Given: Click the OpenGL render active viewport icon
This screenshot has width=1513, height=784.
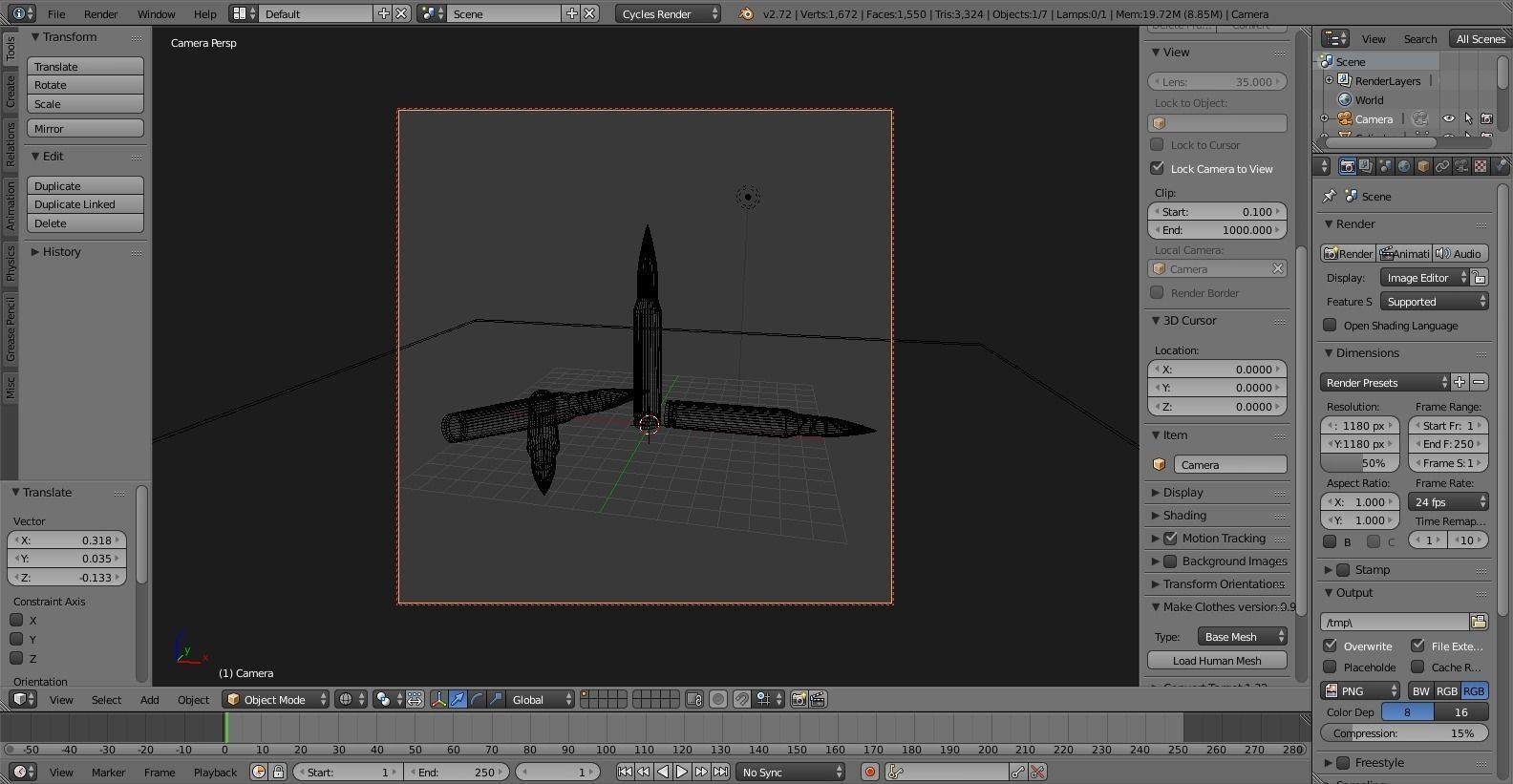Looking at the screenshot, I should click(x=799, y=700).
